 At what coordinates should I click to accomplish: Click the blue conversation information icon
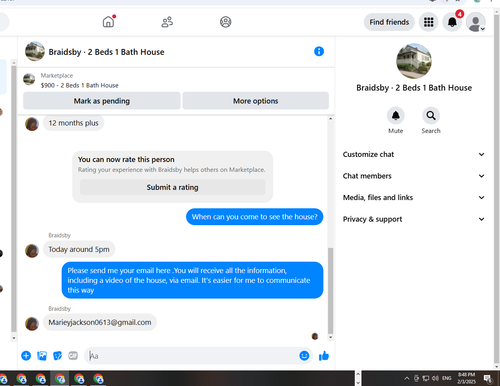pyautogui.click(x=319, y=51)
